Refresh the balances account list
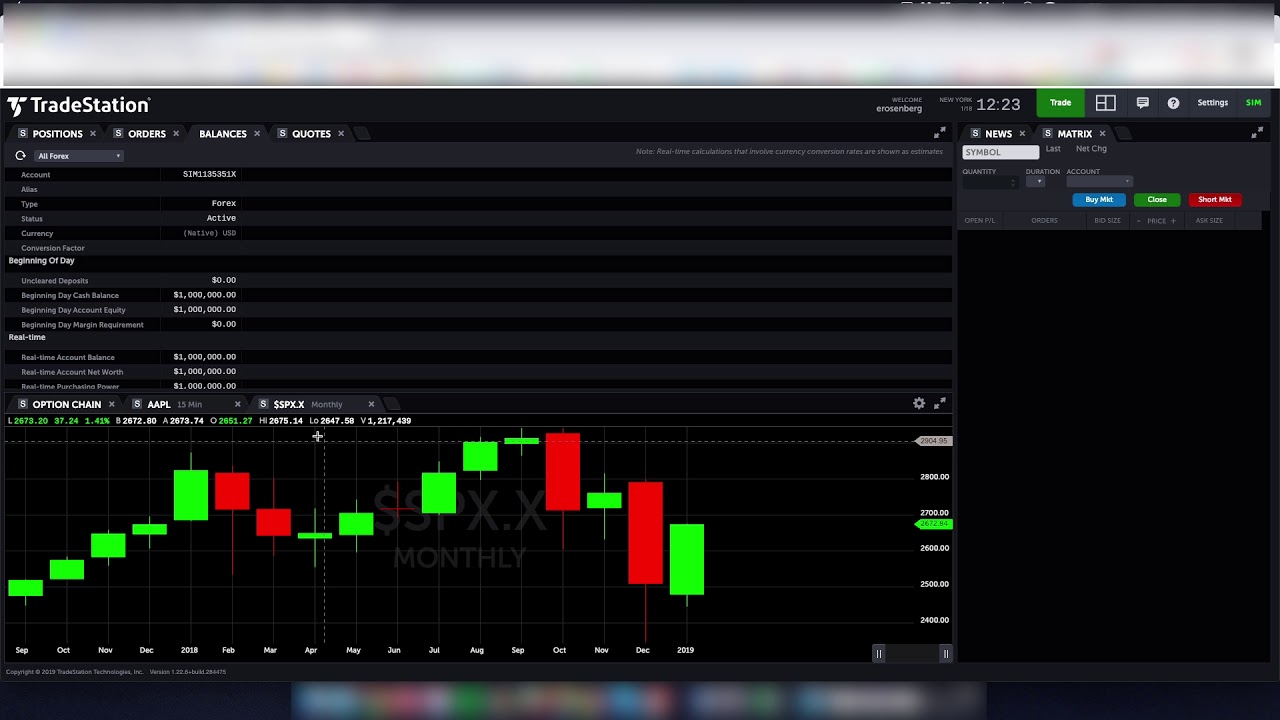This screenshot has width=1280, height=720. 20,156
